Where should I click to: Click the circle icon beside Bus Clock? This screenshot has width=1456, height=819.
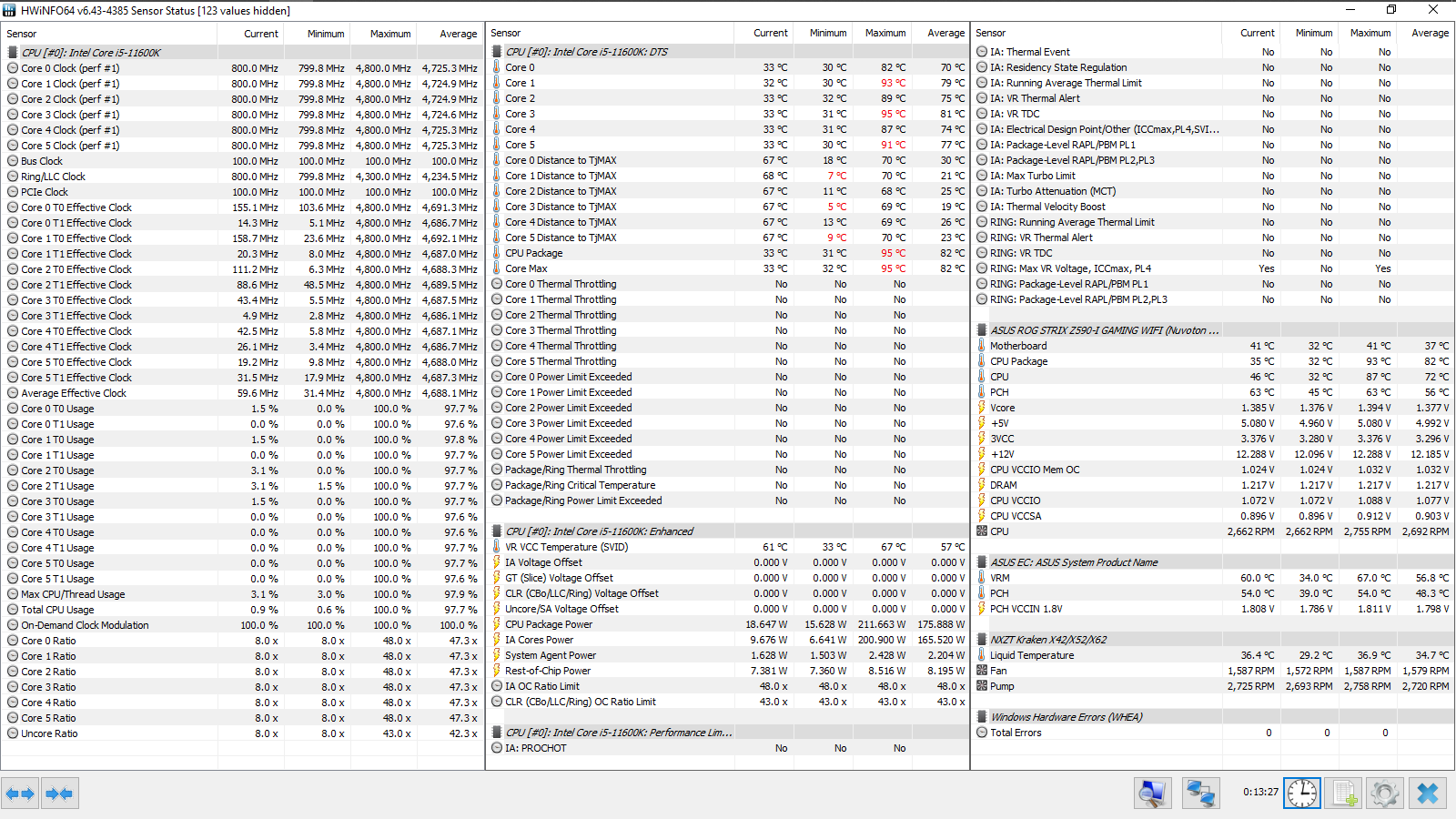click(x=13, y=161)
